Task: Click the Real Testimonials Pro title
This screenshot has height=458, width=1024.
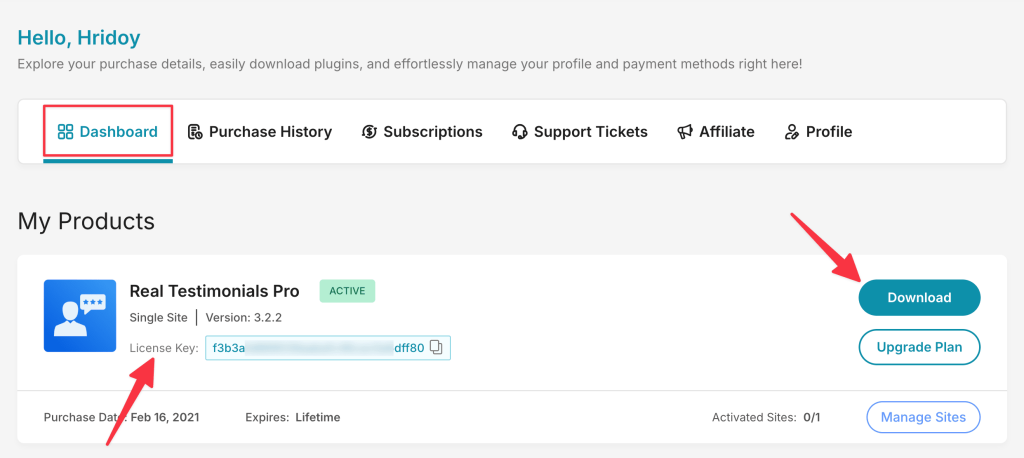Action: tap(214, 291)
